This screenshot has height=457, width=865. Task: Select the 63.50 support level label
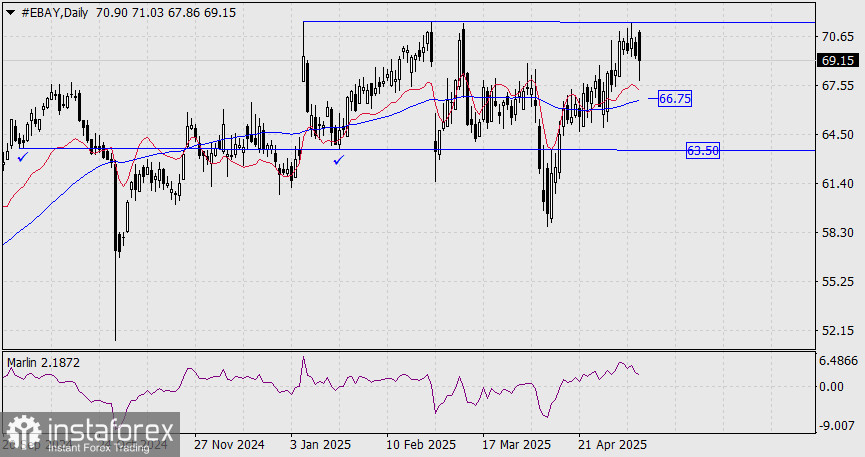coord(703,150)
